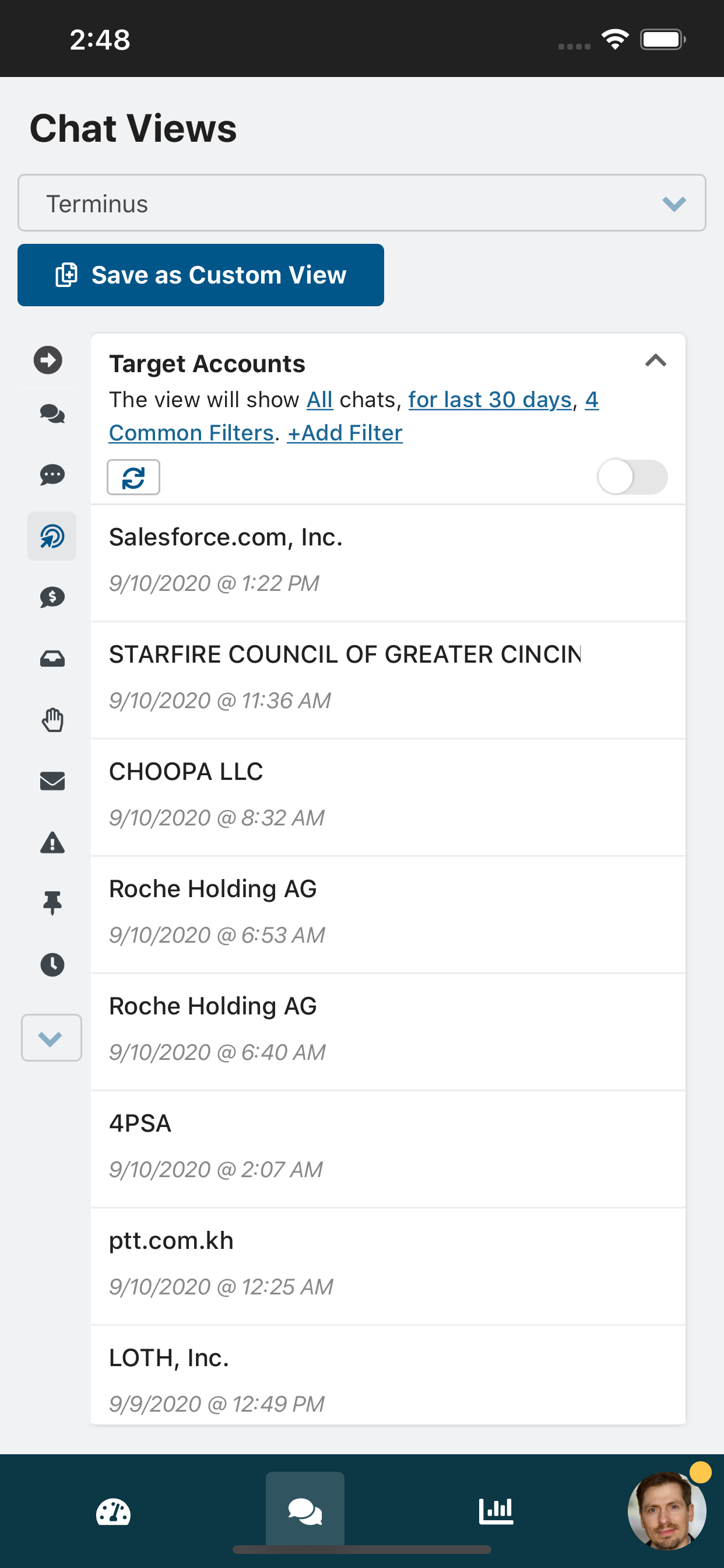Click the pushpin pinned chats icon

coord(52,904)
